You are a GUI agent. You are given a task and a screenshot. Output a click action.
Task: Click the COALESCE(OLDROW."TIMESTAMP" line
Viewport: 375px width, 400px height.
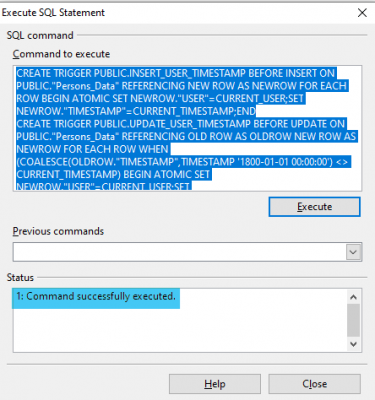pyautogui.click(x=183, y=162)
